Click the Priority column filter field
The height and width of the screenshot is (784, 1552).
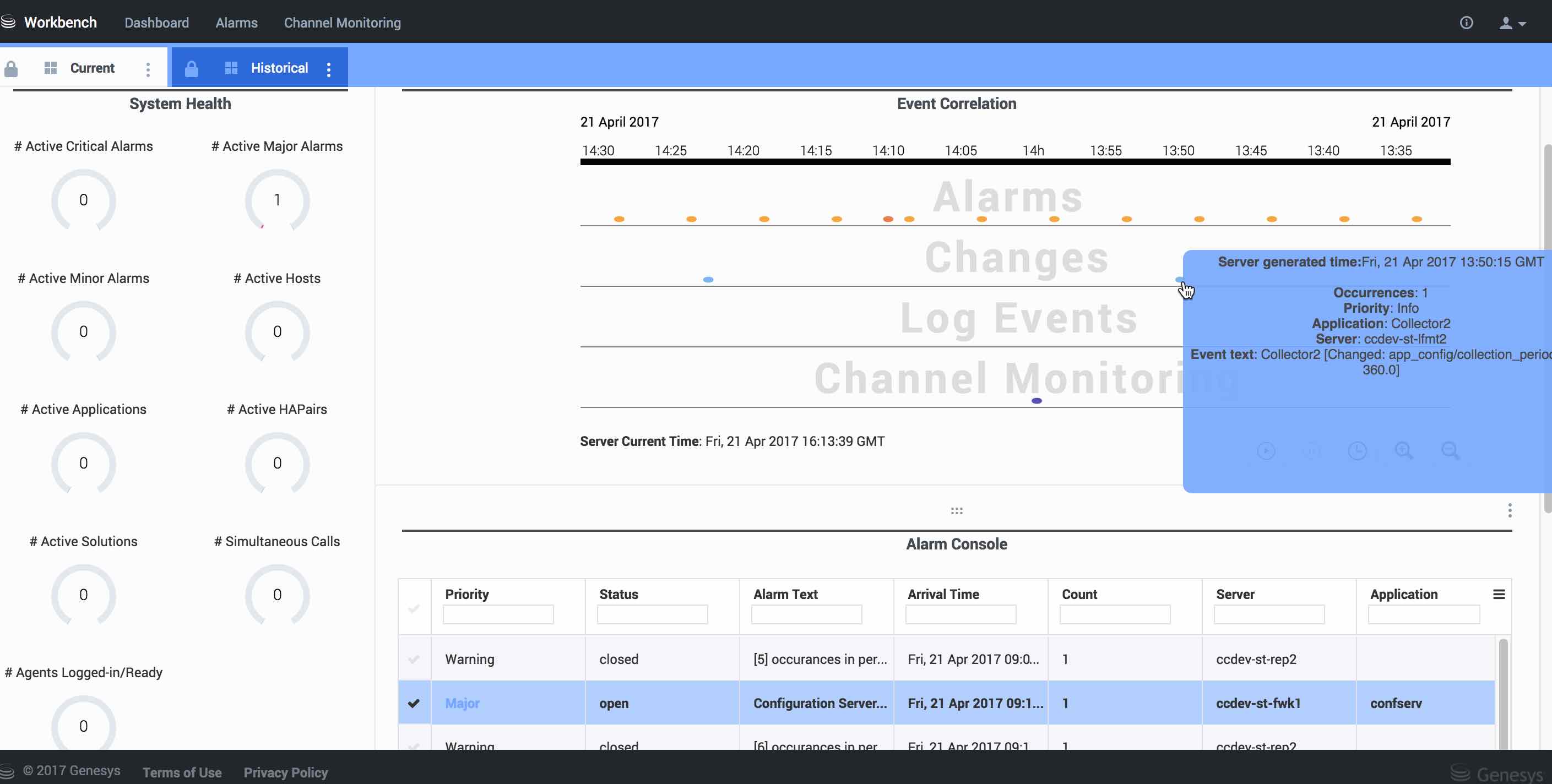click(498, 614)
